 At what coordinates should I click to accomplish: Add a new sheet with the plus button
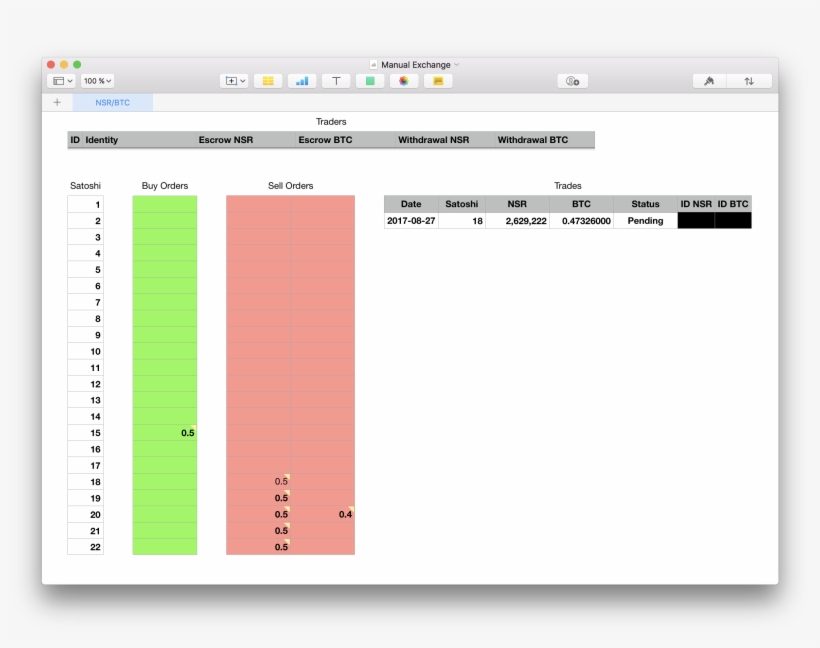[x=57, y=102]
